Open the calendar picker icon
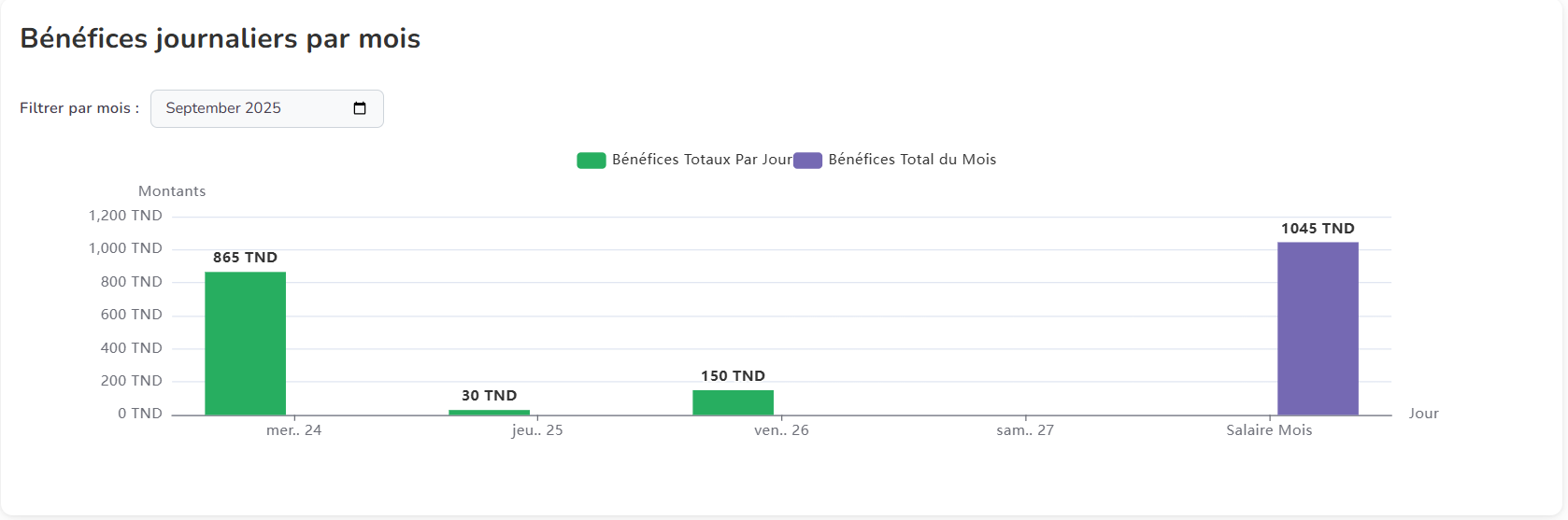The width and height of the screenshot is (1568, 520). pos(360,108)
